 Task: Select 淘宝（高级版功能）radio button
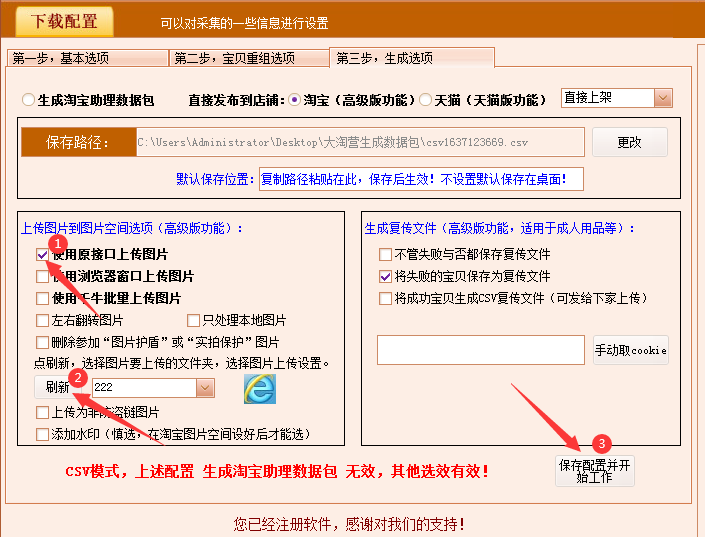point(294,100)
